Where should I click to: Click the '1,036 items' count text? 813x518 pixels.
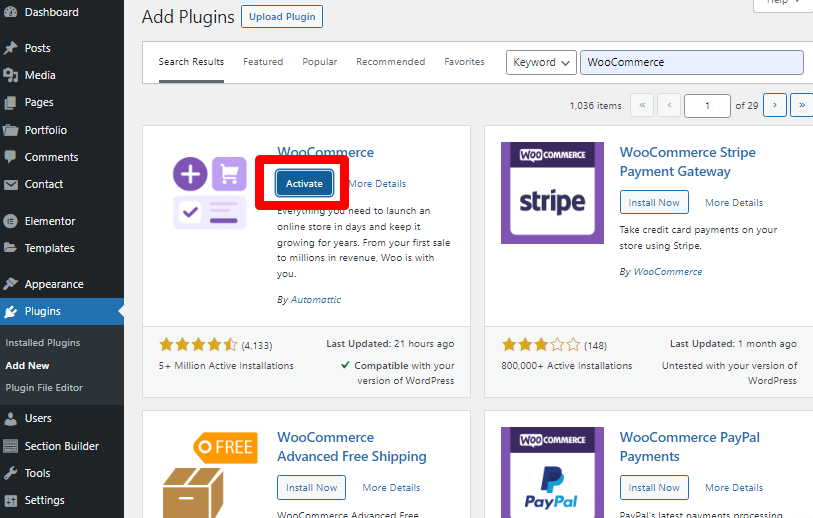[595, 106]
